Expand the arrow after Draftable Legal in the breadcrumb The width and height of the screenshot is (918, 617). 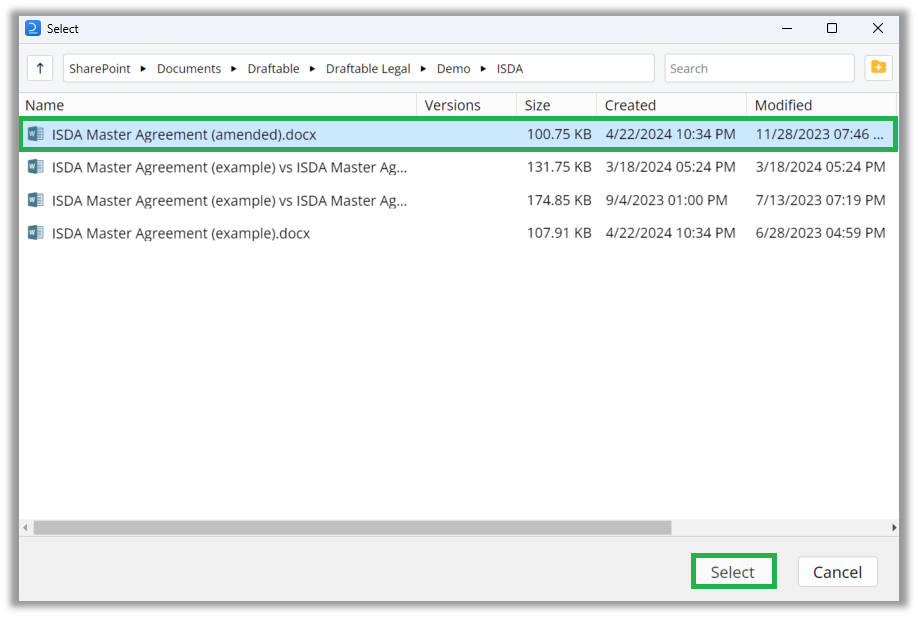423,69
